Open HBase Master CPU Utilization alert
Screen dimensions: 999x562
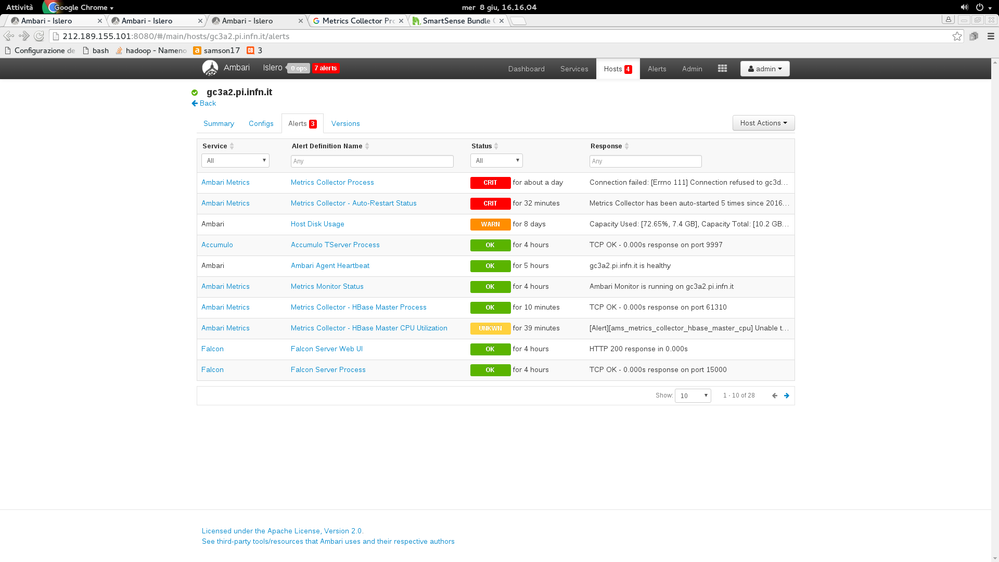[x=369, y=328]
